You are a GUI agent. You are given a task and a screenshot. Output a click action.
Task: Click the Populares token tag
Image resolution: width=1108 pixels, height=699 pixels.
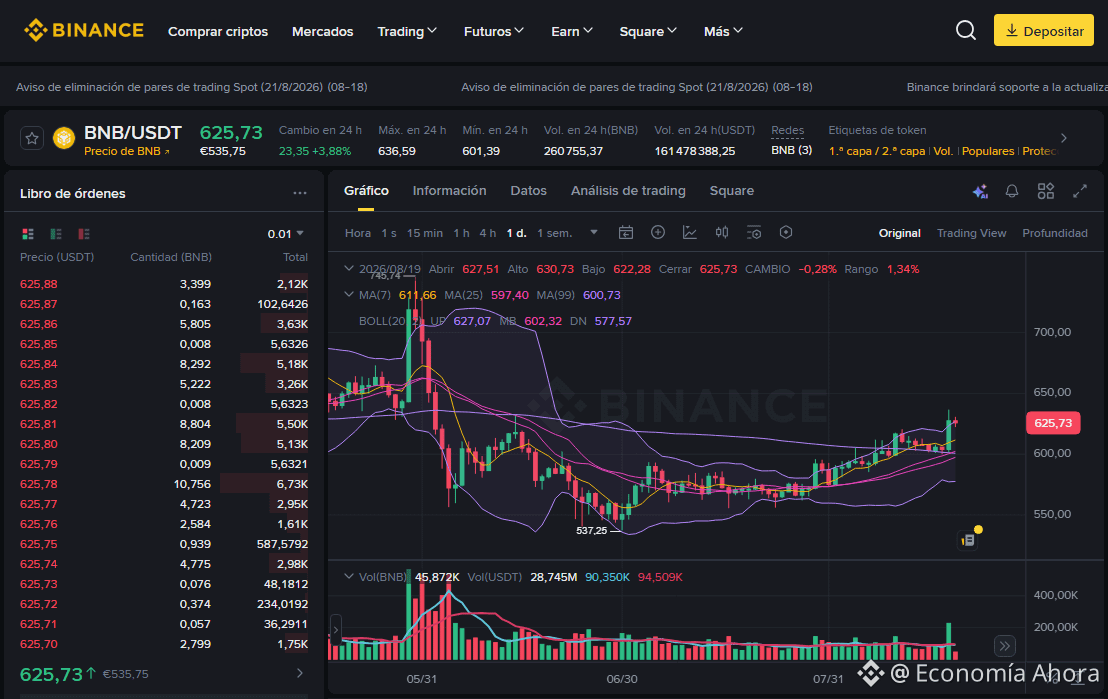[x=988, y=151]
